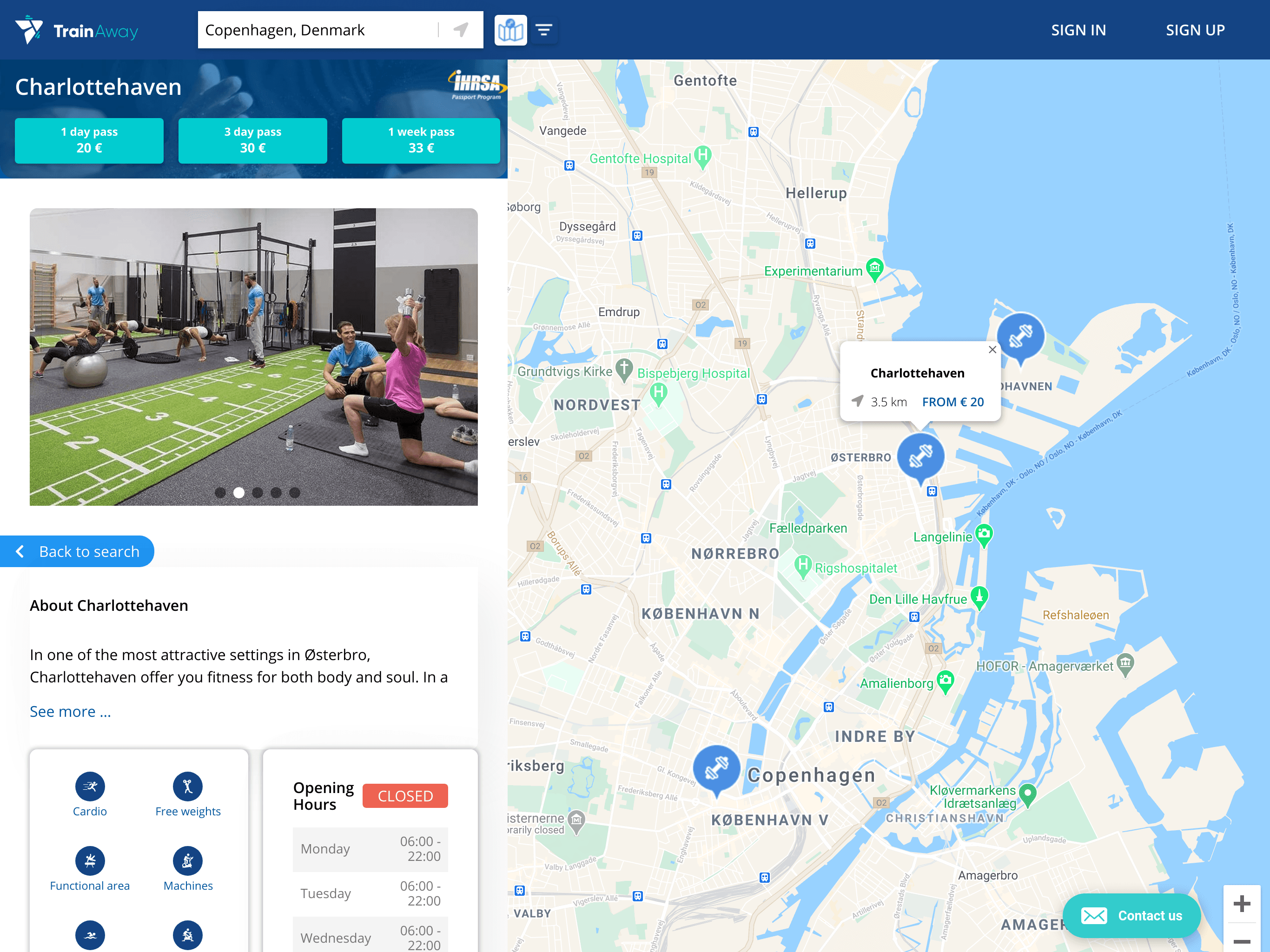Open the filters icon beside the map toggle
The image size is (1270, 952).
click(543, 29)
